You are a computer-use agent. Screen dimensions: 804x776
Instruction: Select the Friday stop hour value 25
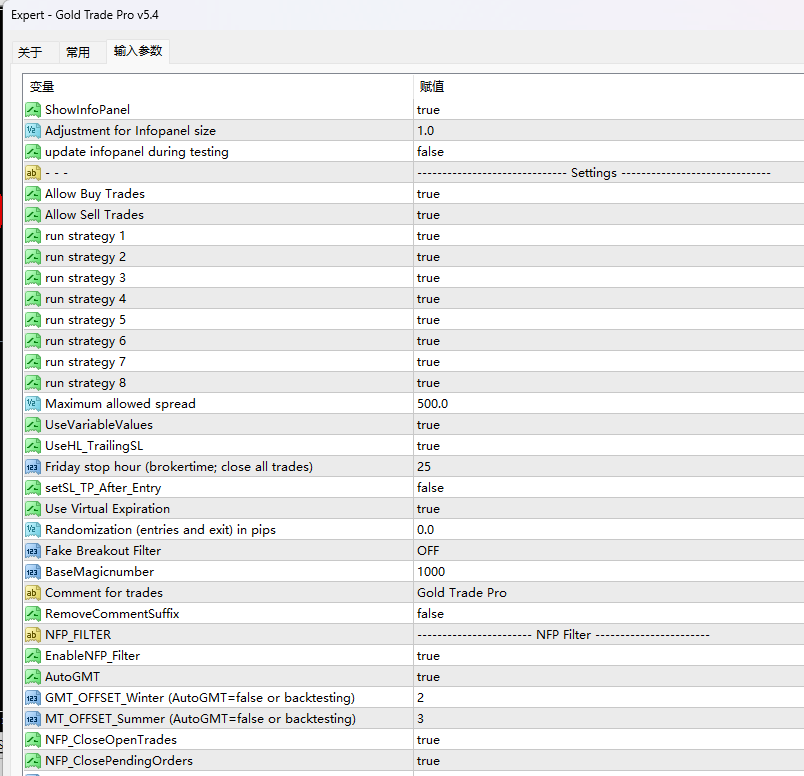[x=424, y=467]
